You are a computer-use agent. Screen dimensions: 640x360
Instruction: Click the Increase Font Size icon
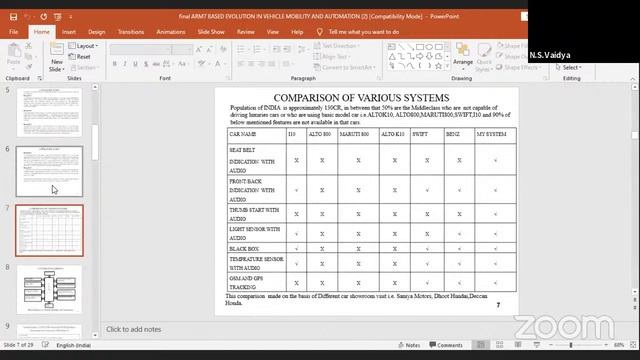point(199,49)
